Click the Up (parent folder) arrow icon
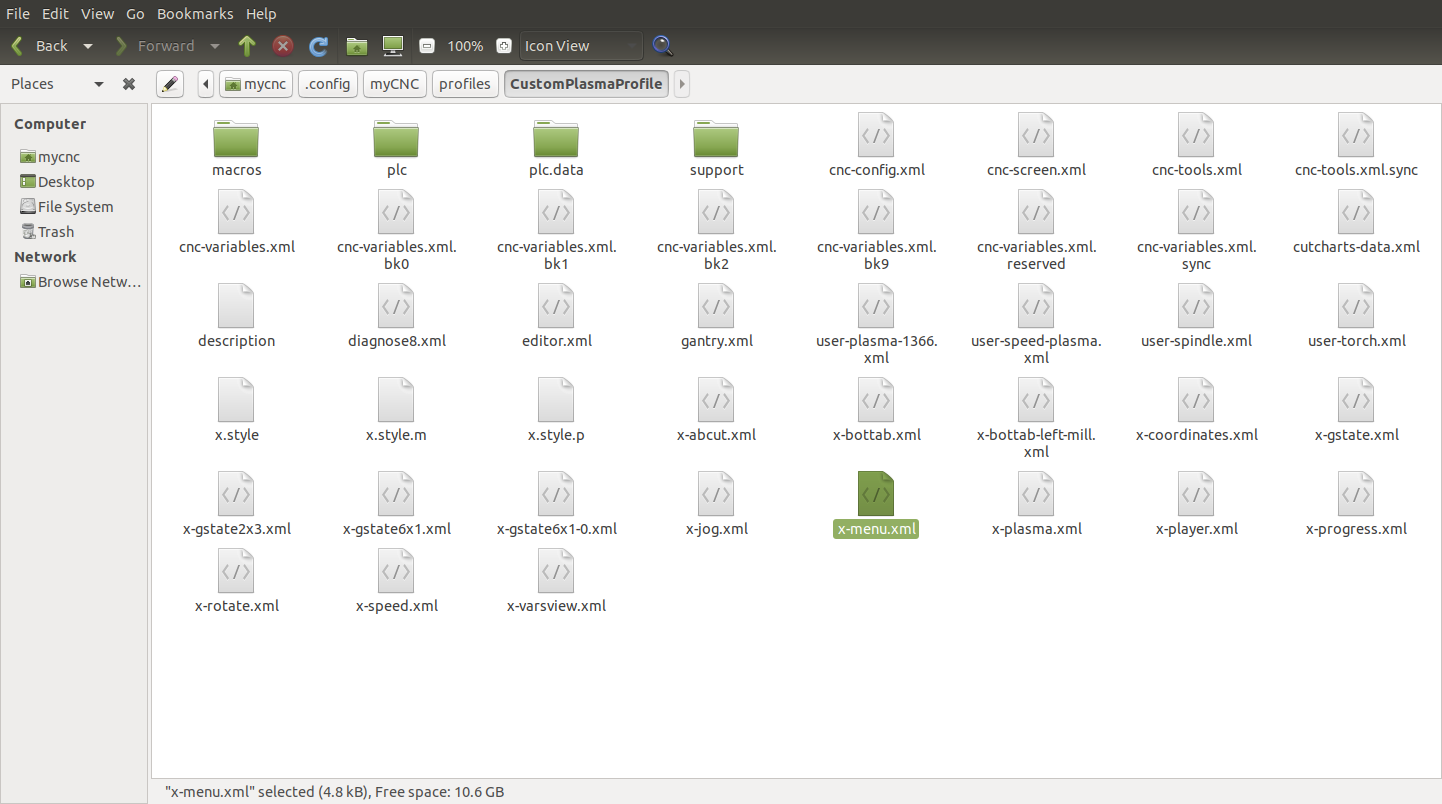 [x=247, y=46]
